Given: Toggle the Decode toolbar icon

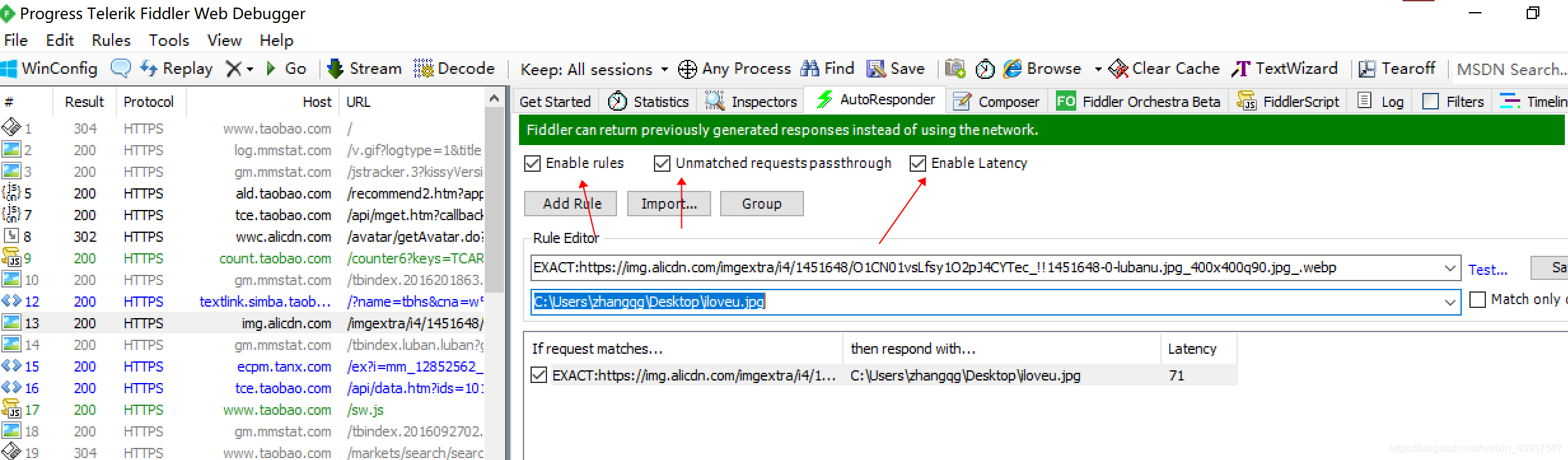Looking at the screenshot, I should pyautogui.click(x=424, y=68).
